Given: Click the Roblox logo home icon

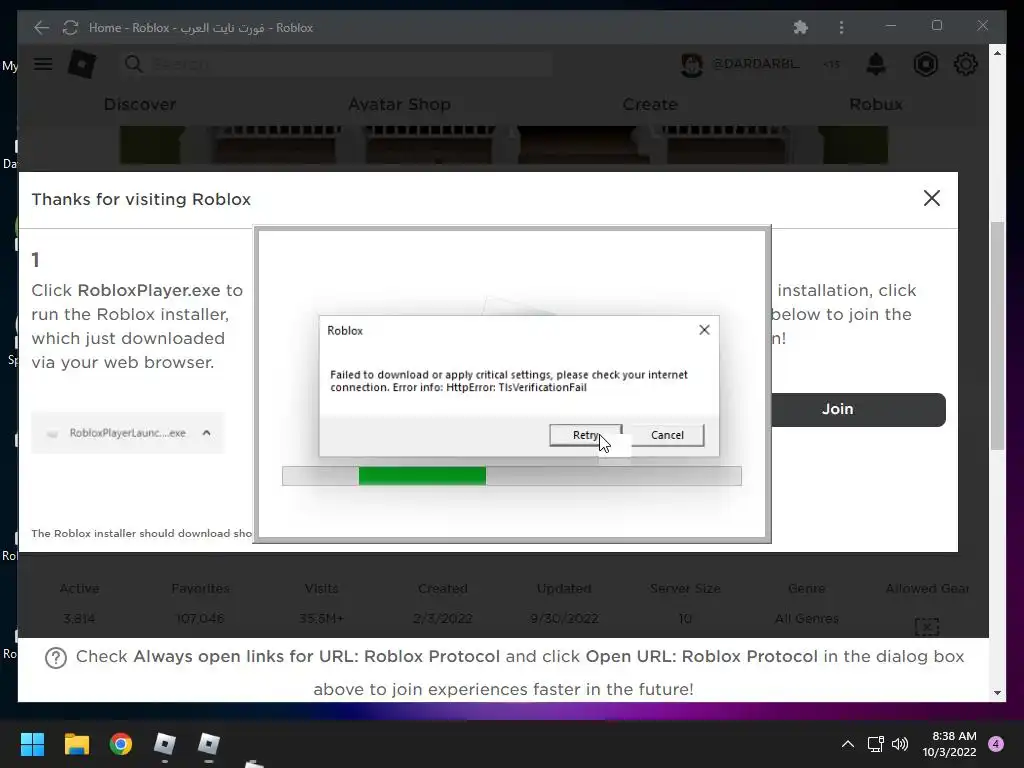Looking at the screenshot, I should [82, 64].
